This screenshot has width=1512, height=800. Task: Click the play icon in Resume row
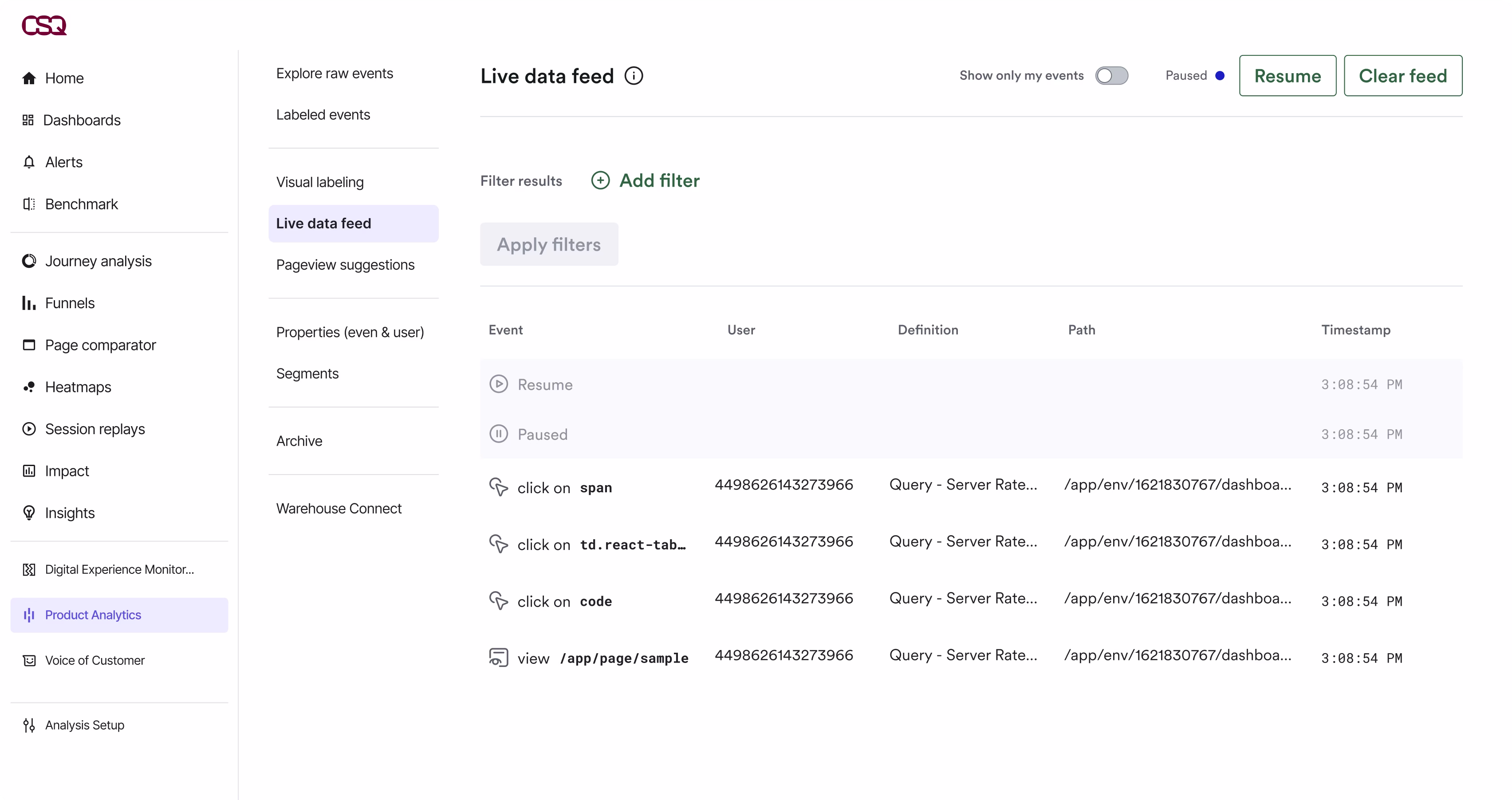[x=499, y=384]
